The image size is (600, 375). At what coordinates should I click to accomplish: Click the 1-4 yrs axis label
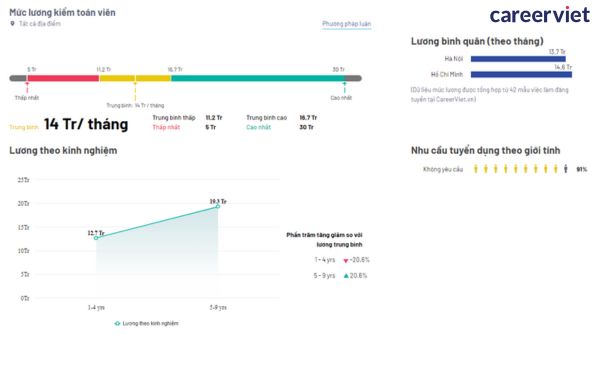click(96, 307)
